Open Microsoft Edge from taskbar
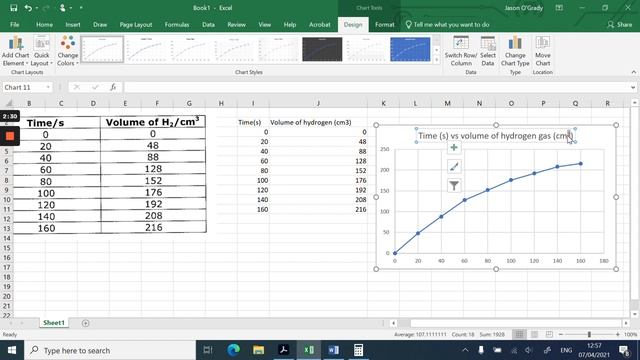 coord(233,350)
